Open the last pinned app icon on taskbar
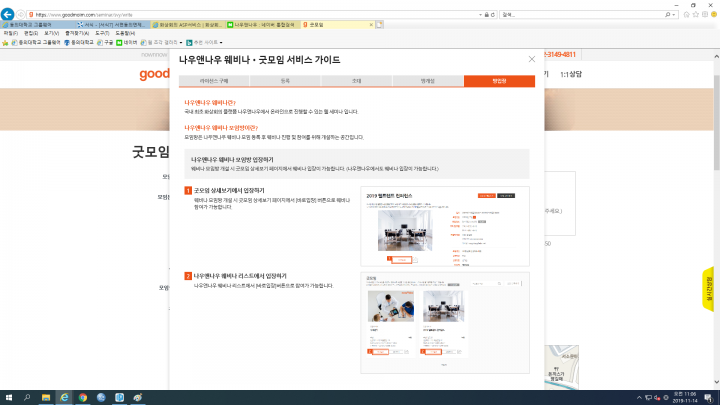Viewport: 720px width, 405px height. [x=138, y=398]
